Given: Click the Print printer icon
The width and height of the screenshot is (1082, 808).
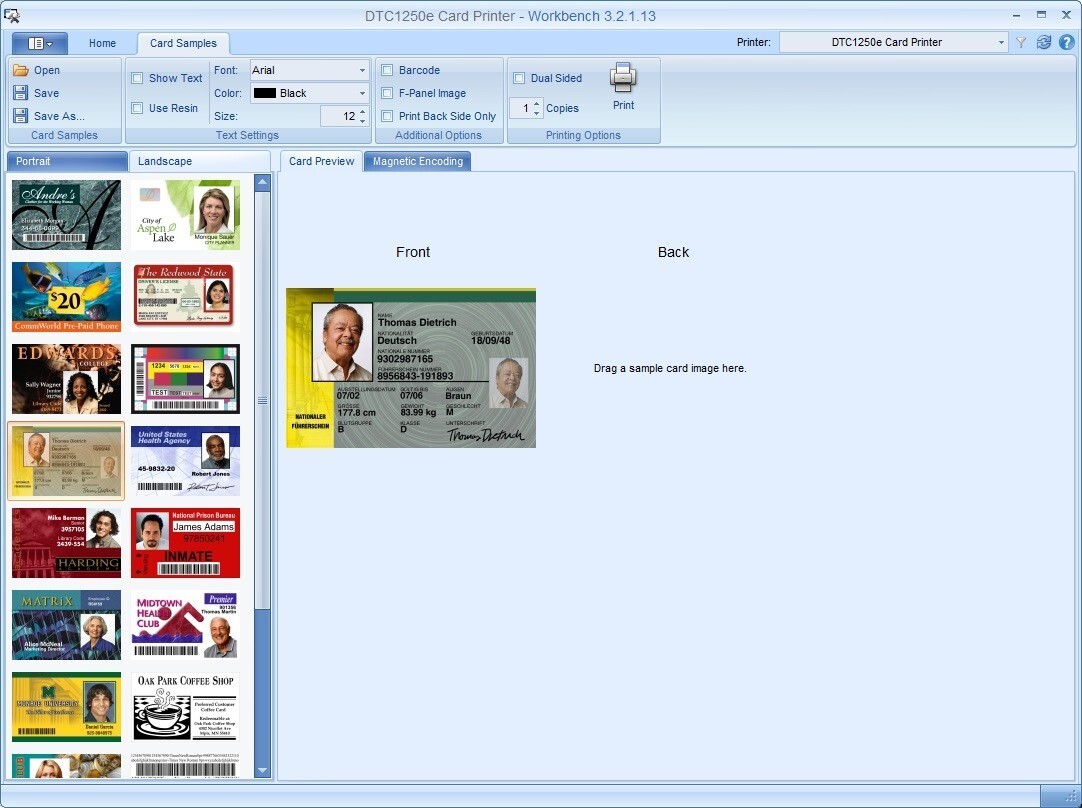Looking at the screenshot, I should tap(623, 78).
